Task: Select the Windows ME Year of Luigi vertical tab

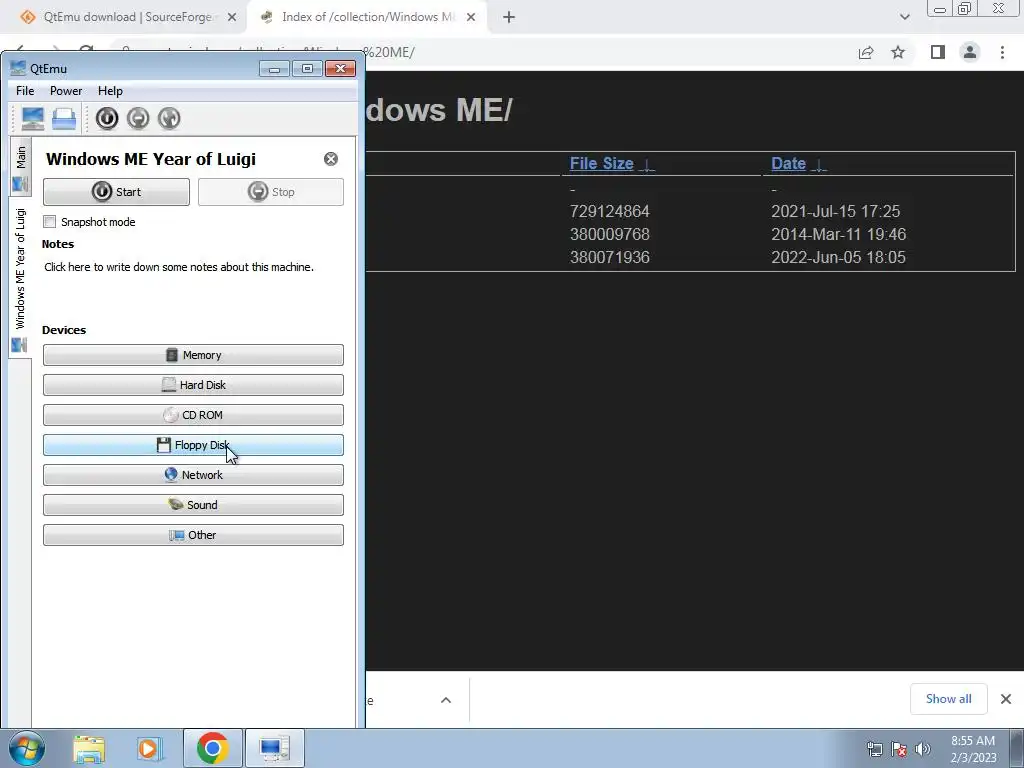Action: (20, 278)
